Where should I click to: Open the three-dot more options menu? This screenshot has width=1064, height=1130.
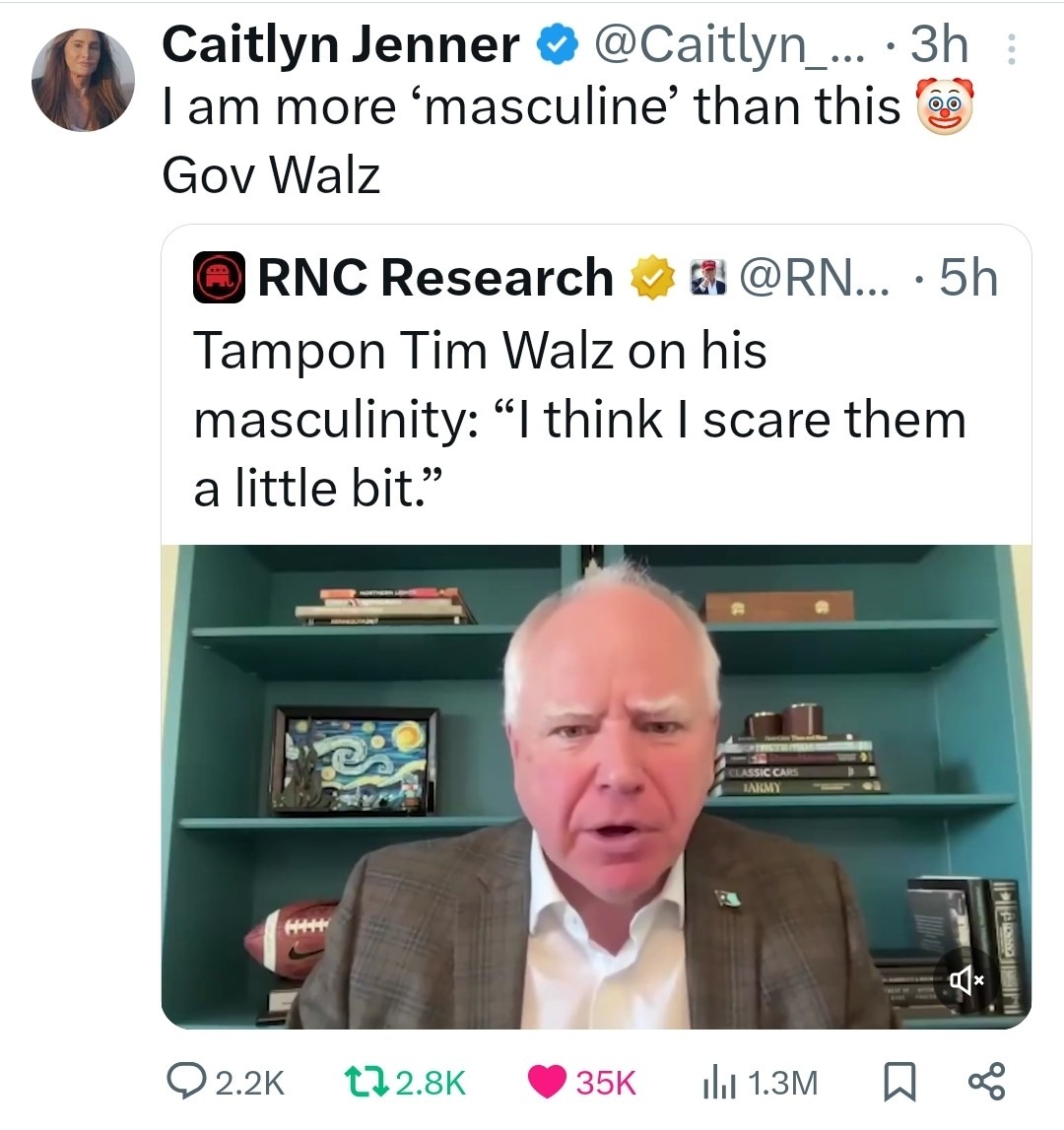tap(1011, 49)
